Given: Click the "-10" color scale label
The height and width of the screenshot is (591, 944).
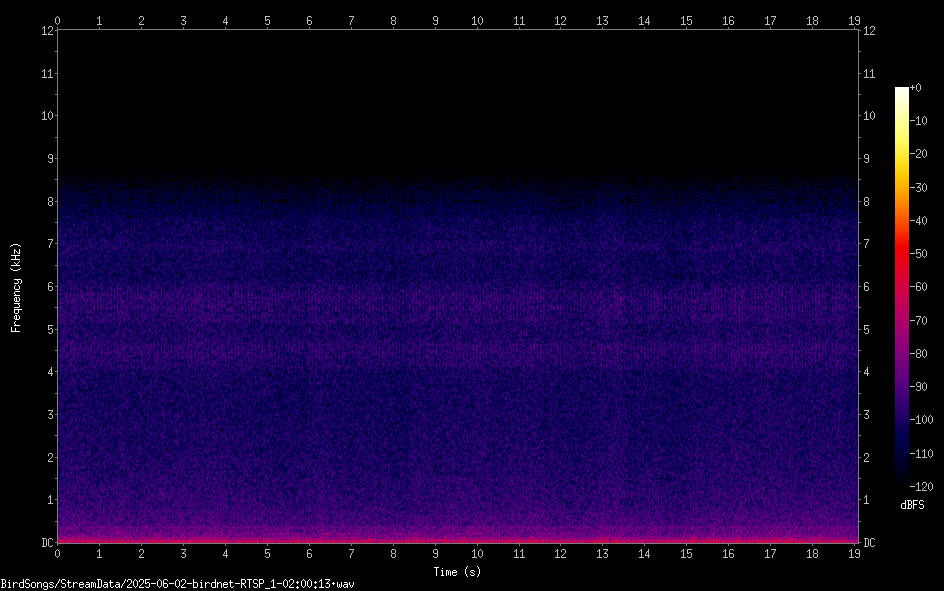Looking at the screenshot, I should (919, 121).
